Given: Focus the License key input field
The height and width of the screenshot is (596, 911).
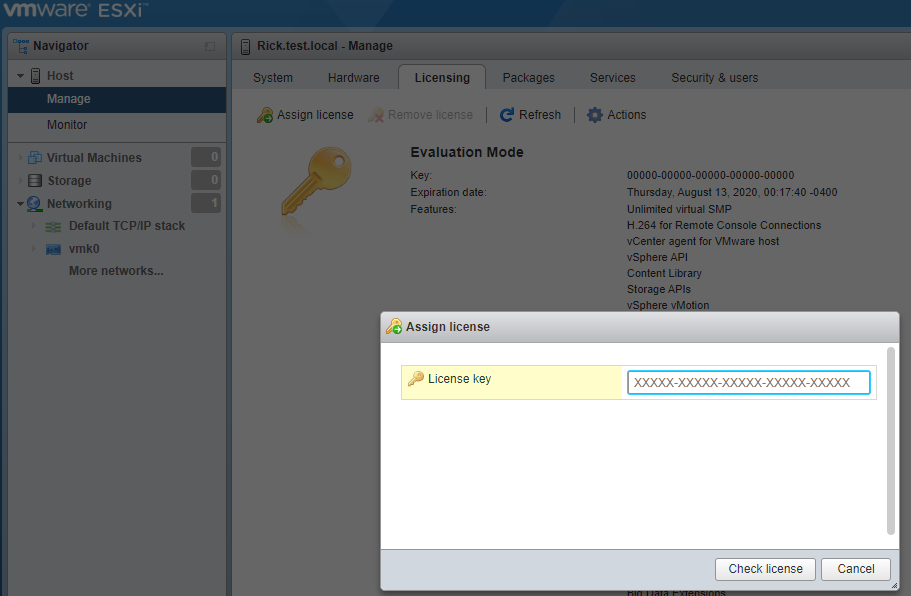Looking at the screenshot, I should 749,382.
